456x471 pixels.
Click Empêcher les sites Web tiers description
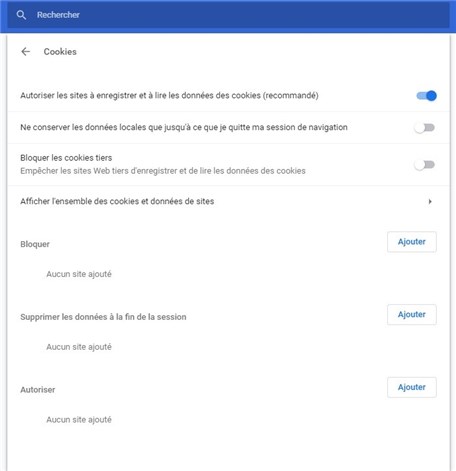(163, 171)
